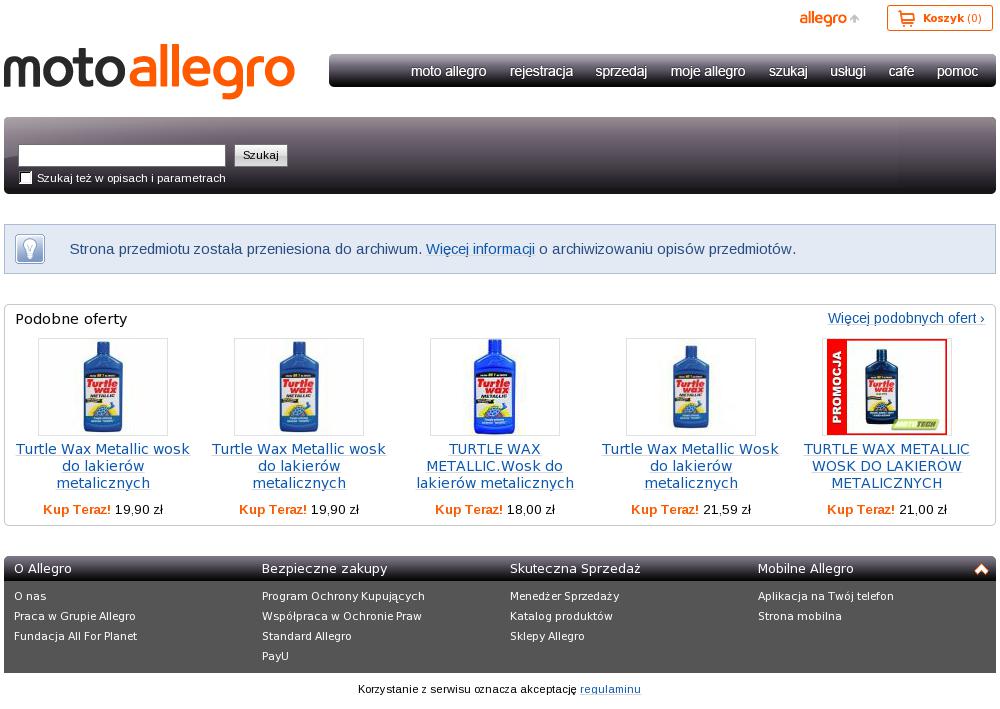Open 'Program Ochrony Kupujących' footer link
The height and width of the screenshot is (709, 1000).
[343, 596]
